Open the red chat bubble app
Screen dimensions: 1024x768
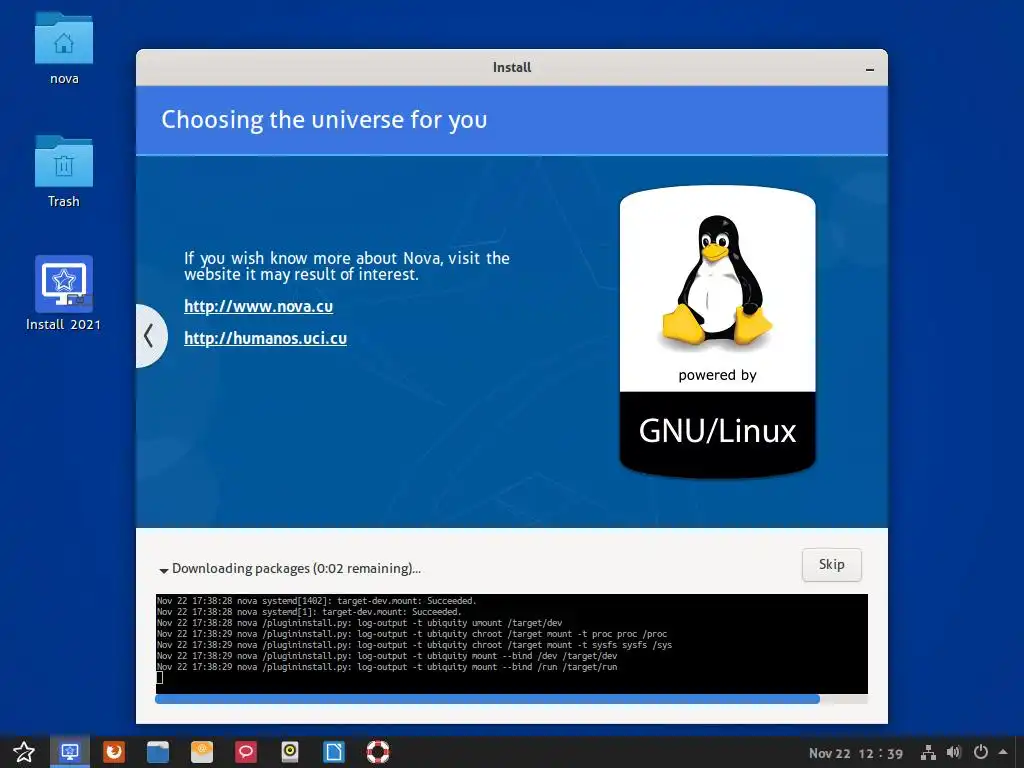(x=246, y=752)
